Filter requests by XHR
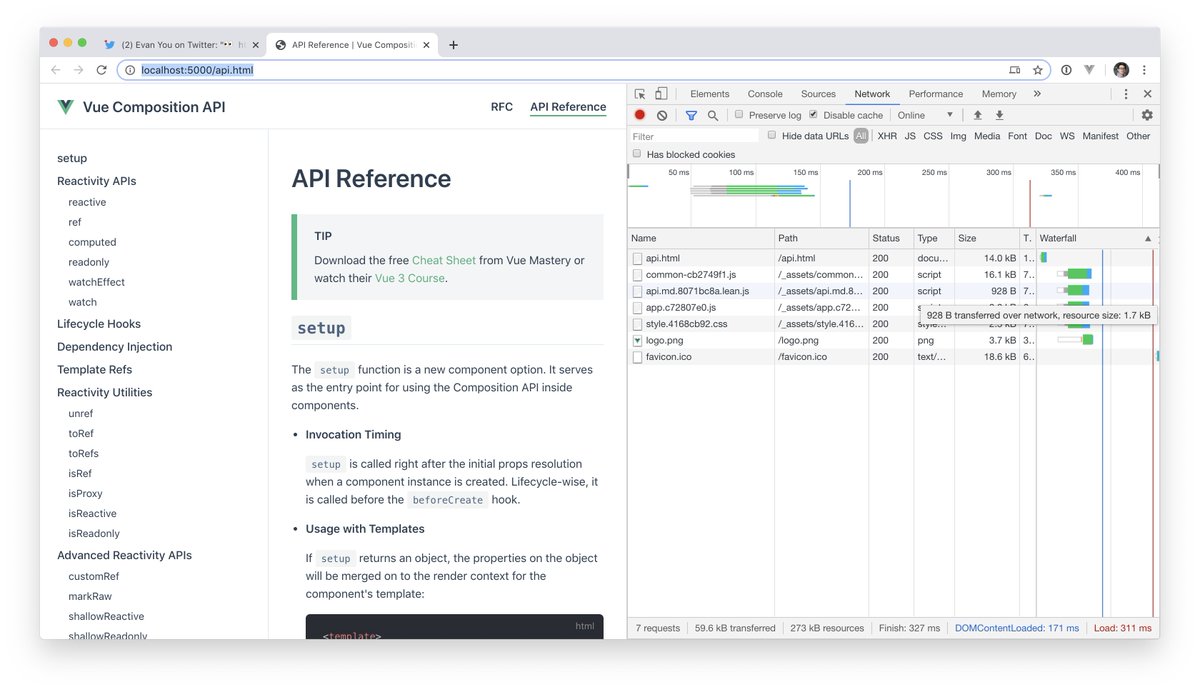The height and width of the screenshot is (692, 1200). [887, 136]
